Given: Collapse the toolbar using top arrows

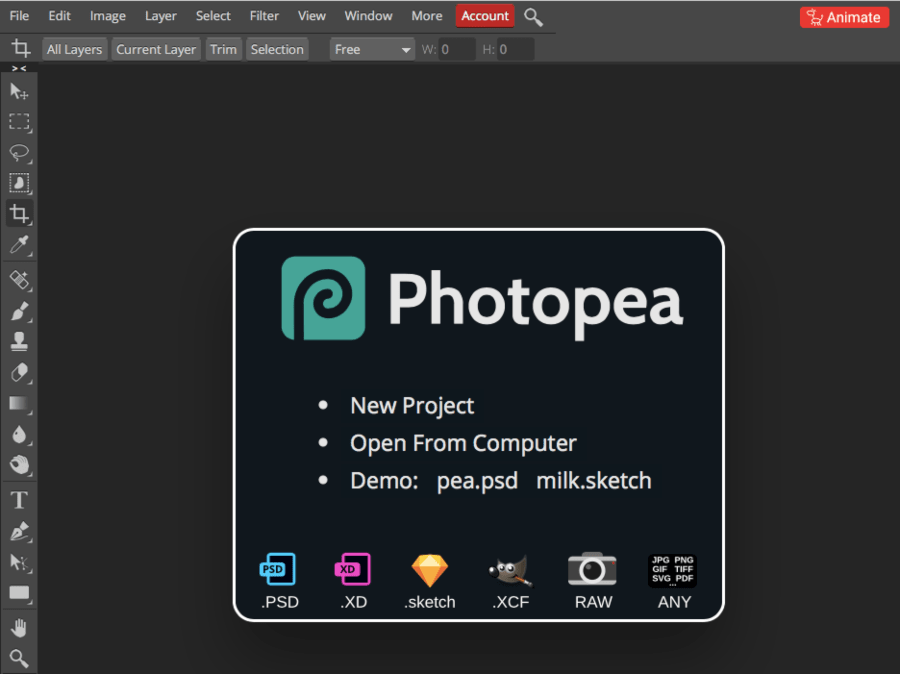Looking at the screenshot, I should click(19, 68).
